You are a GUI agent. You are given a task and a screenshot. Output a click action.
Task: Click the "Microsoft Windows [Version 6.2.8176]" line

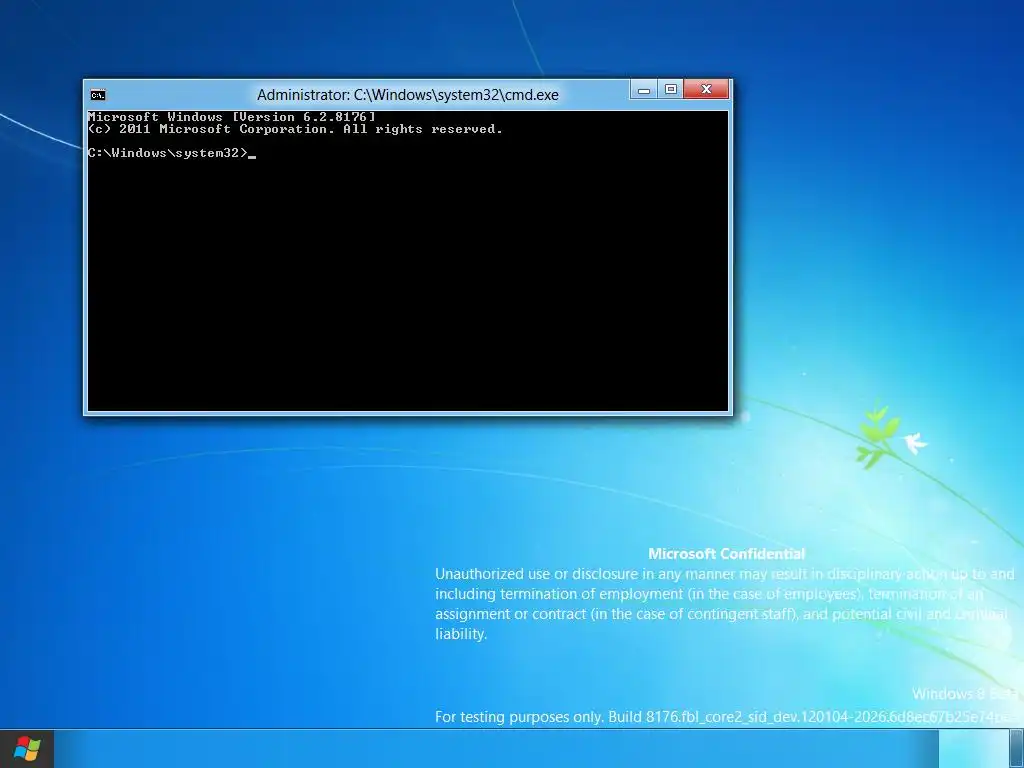(x=232, y=117)
